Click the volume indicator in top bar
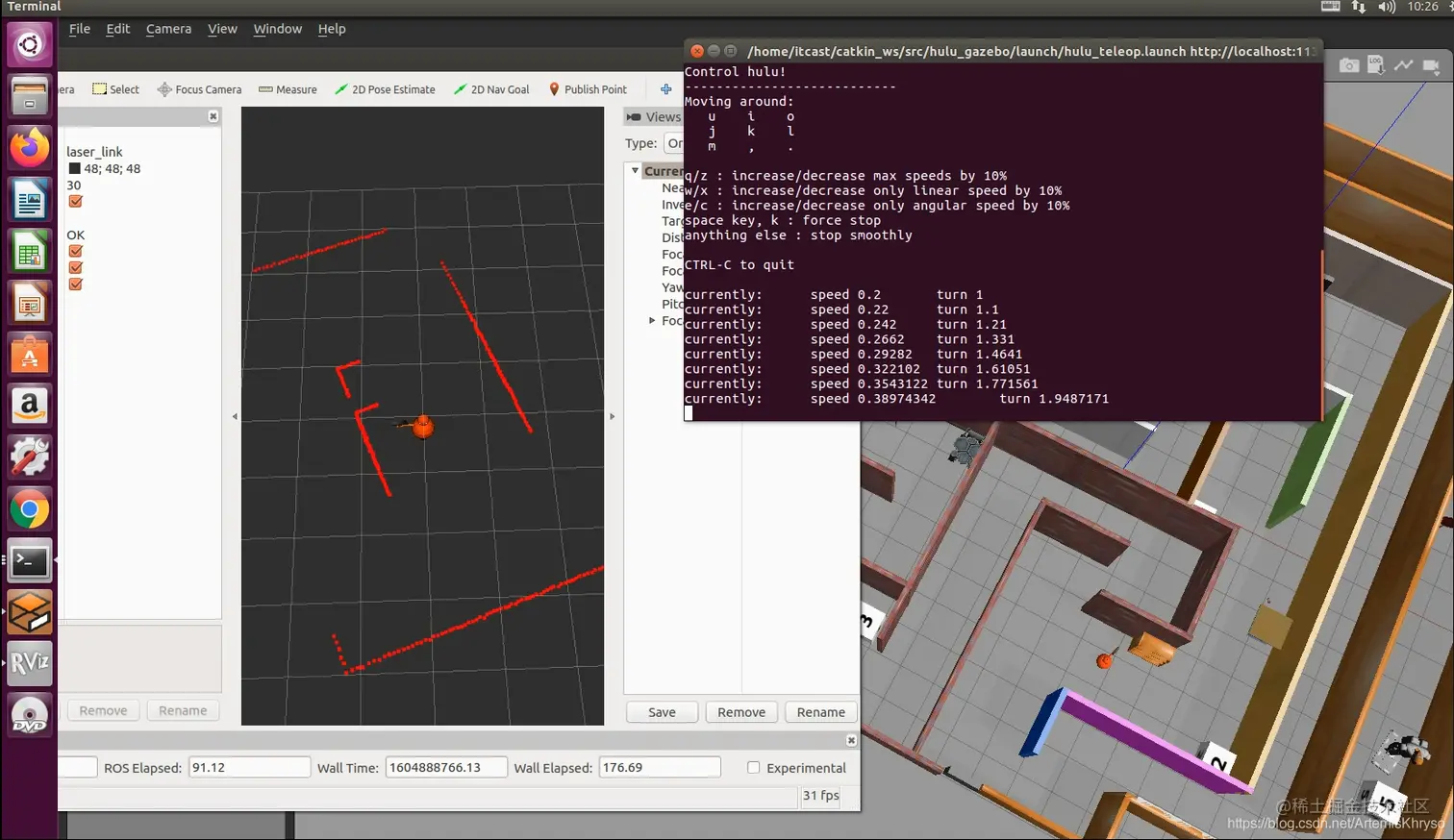Viewport: 1454px width, 840px height. [1386, 7]
